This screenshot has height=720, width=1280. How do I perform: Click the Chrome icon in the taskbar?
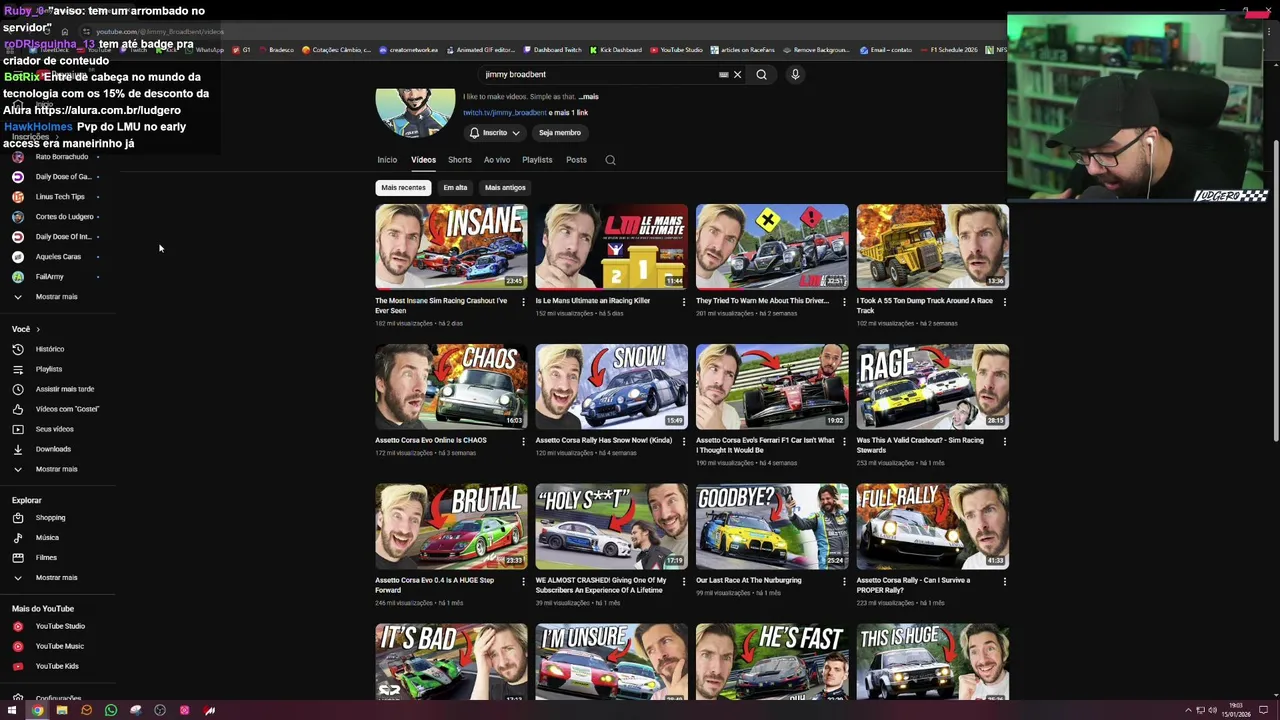37,711
